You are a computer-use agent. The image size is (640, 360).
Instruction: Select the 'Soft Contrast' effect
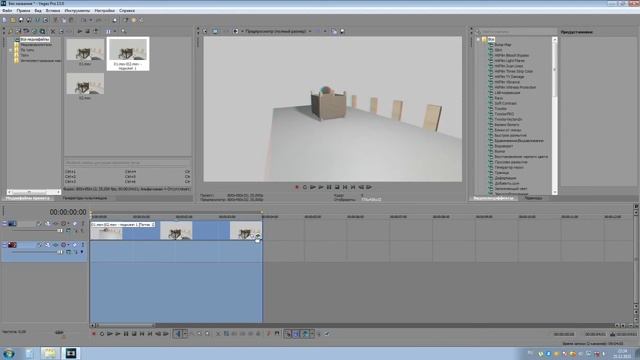(505, 103)
